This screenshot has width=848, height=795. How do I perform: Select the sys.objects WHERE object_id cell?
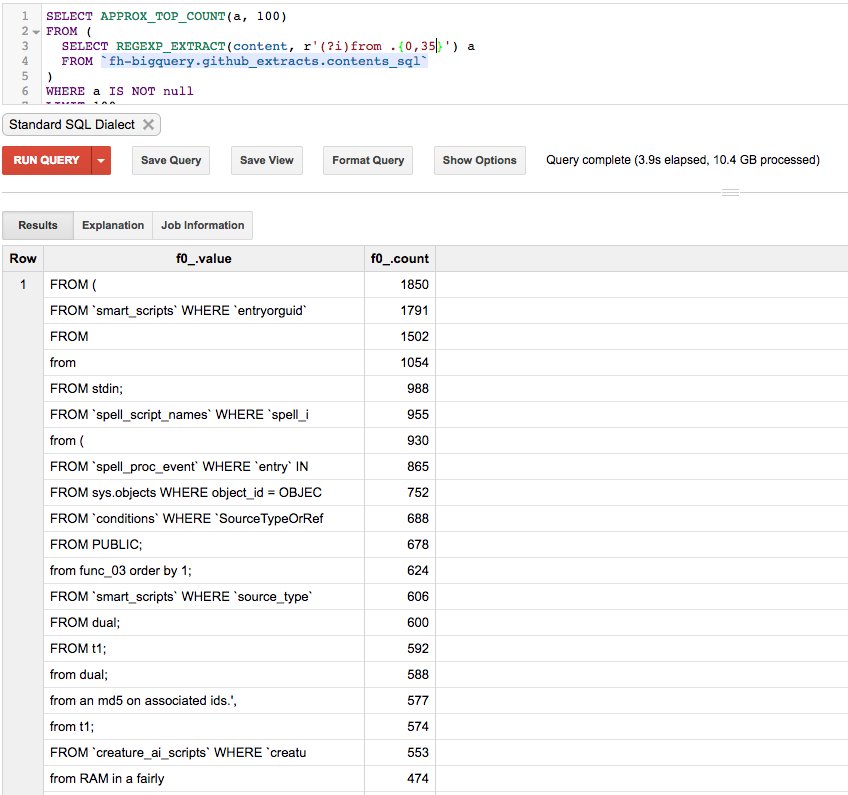point(204,493)
